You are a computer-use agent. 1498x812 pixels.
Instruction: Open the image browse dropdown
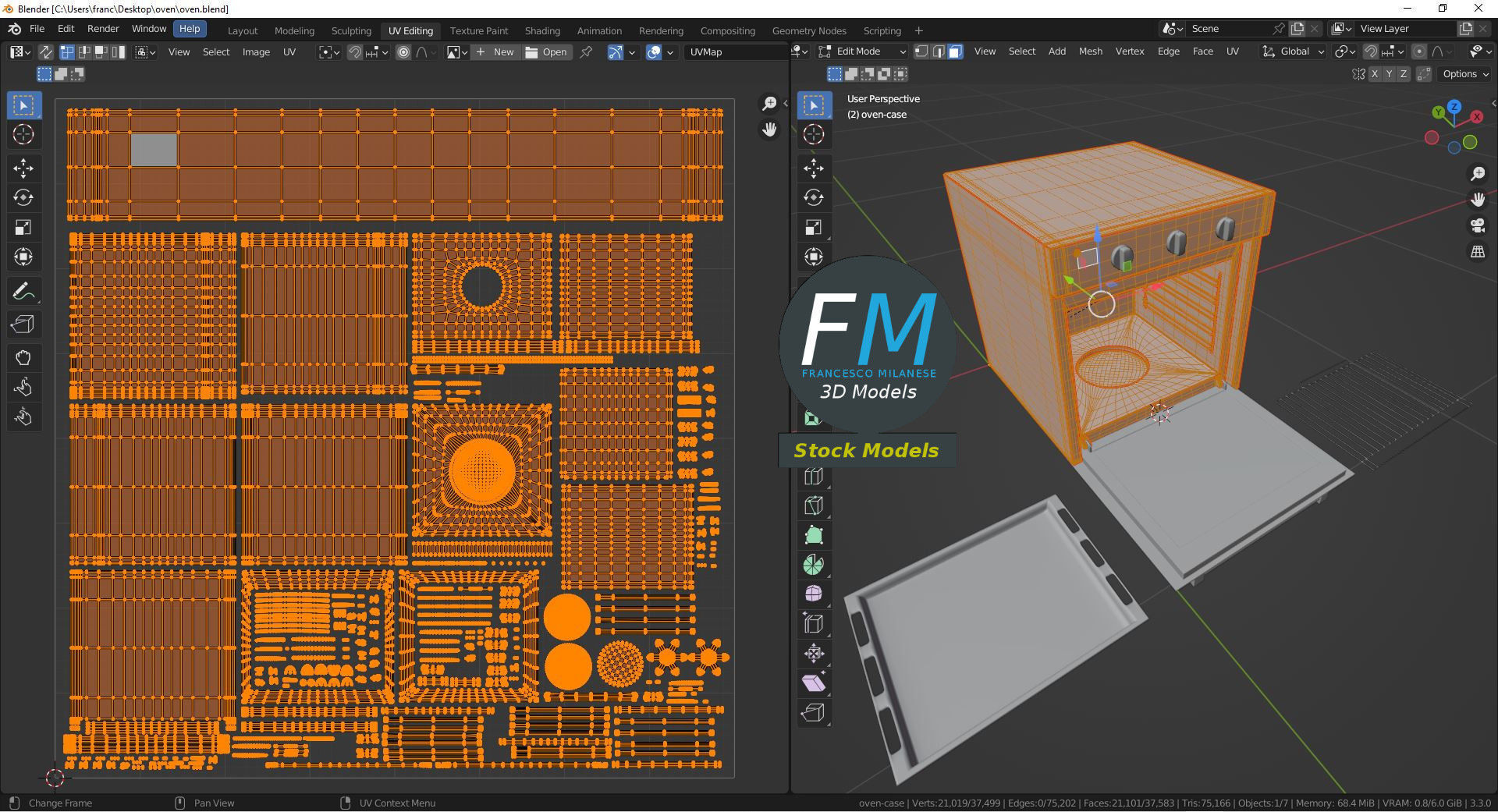(457, 52)
